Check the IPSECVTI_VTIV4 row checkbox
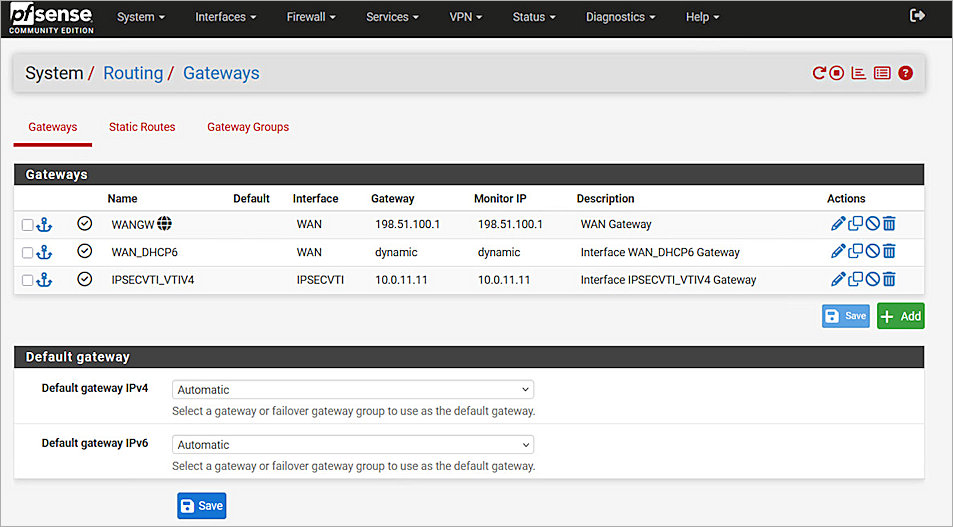Image resolution: width=953 pixels, height=527 pixels. 27,280
